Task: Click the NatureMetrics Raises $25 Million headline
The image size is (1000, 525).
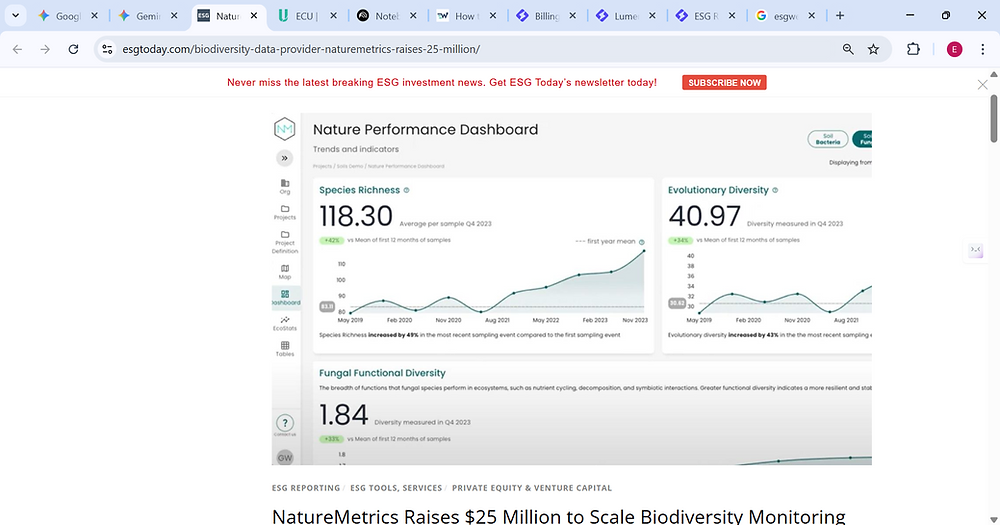Action: click(559, 515)
